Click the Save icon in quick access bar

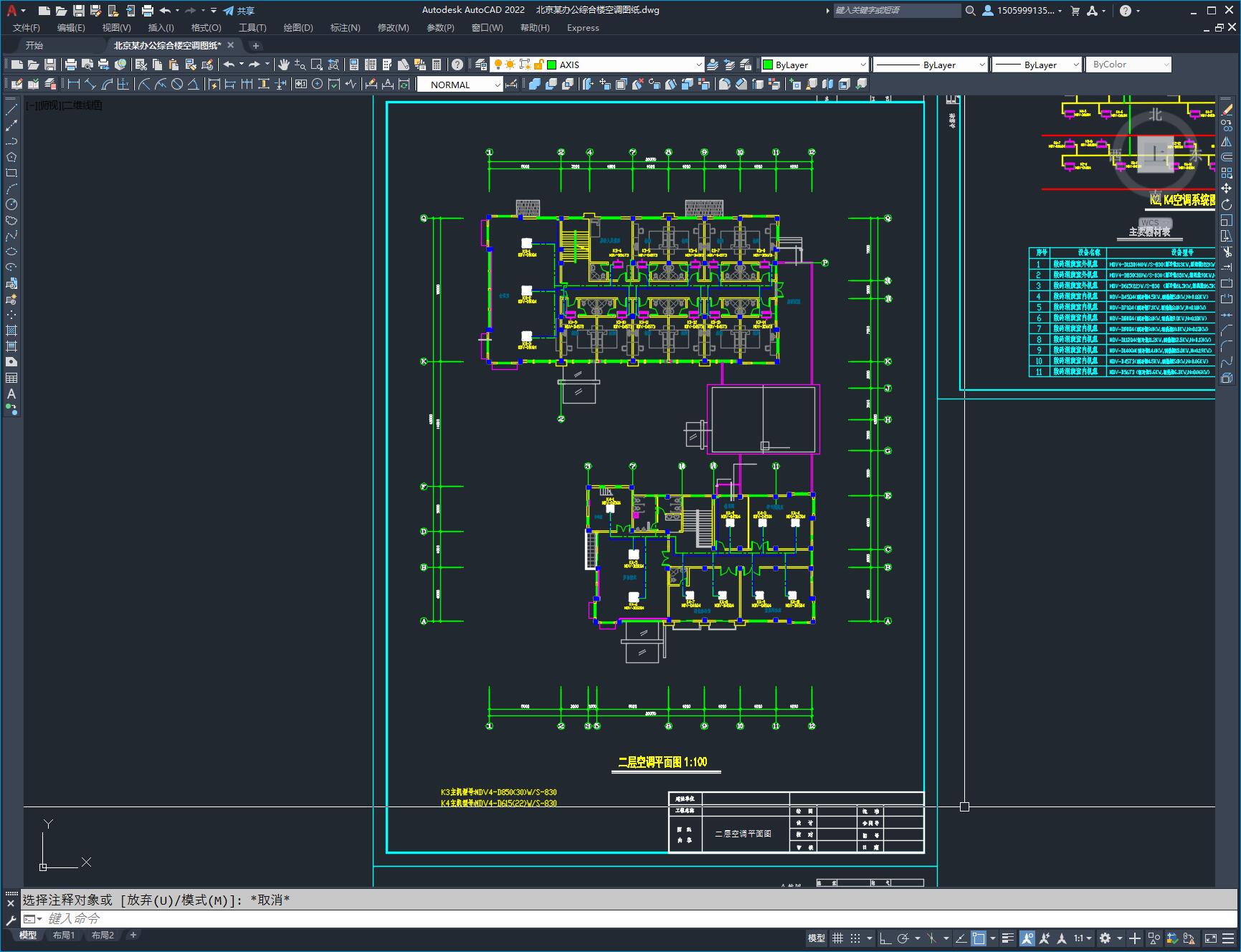[x=79, y=11]
